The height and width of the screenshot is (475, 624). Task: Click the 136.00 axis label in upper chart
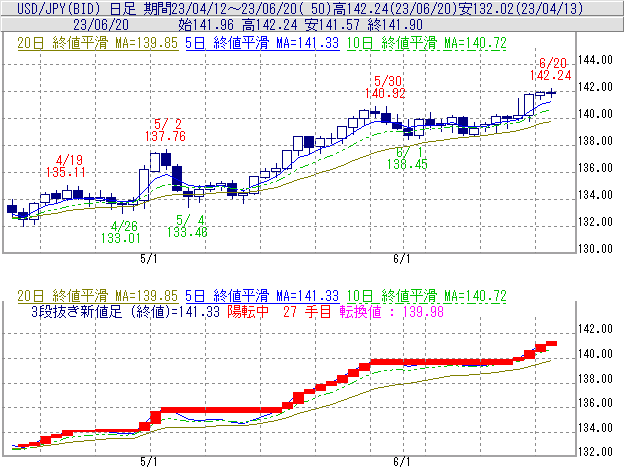[x=595, y=168]
